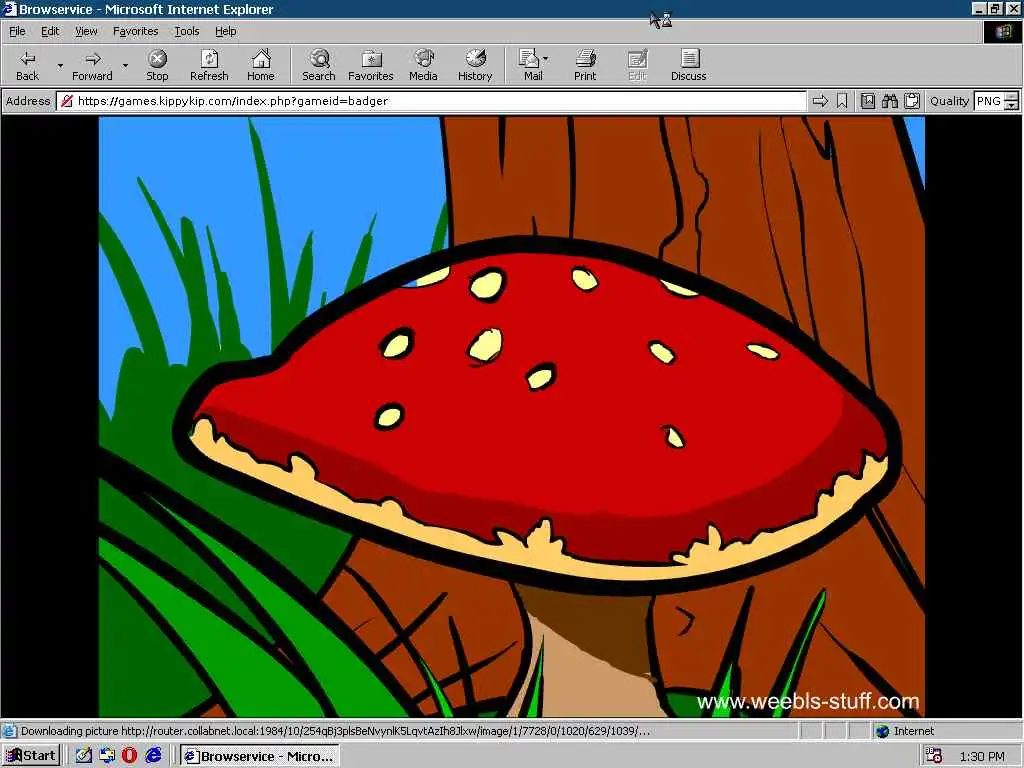Open the Forward history dropdown arrow

pos(125,65)
